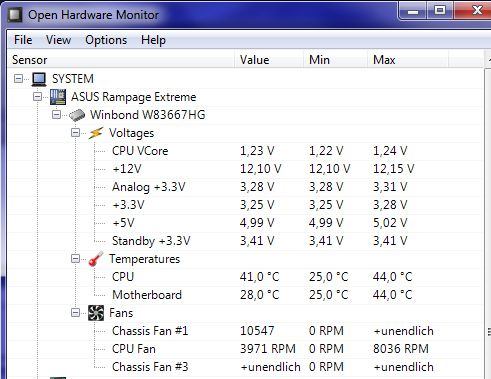
Task: Select the Analog +3.3V row
Action: click(245, 187)
